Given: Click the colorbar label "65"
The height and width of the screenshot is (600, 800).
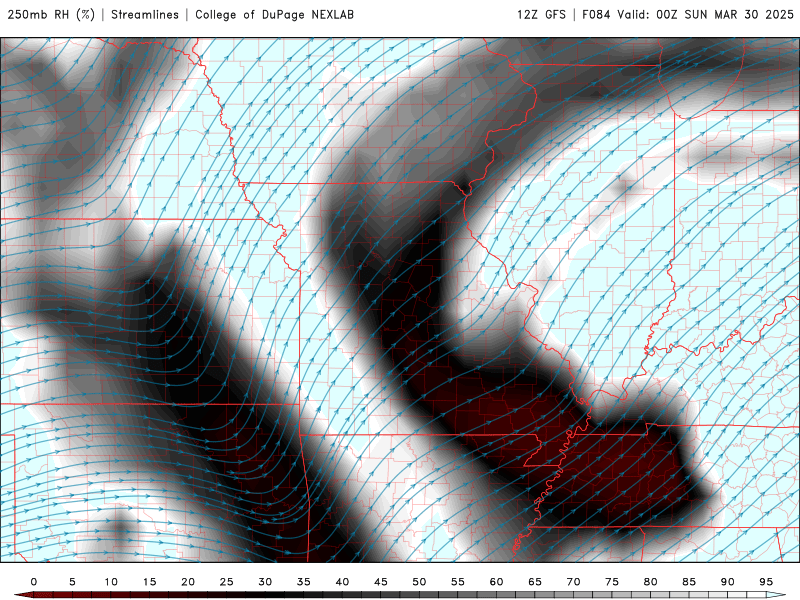Looking at the screenshot, I should tap(535, 582).
